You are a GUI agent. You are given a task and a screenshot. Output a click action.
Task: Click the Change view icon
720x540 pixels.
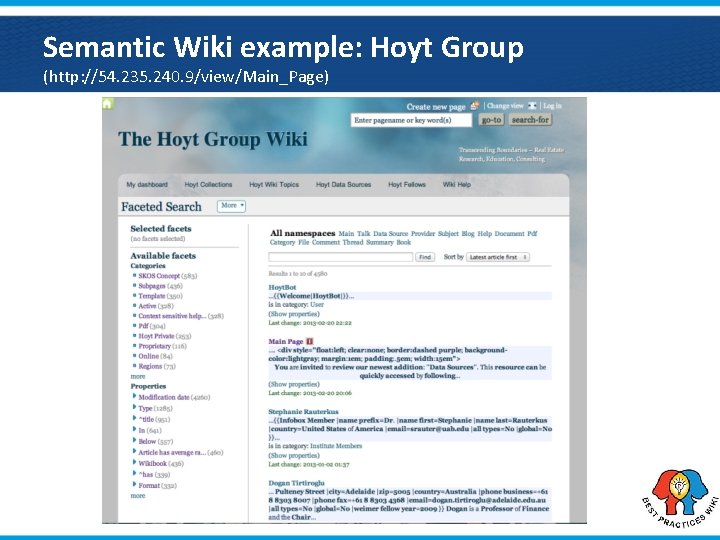click(x=532, y=106)
